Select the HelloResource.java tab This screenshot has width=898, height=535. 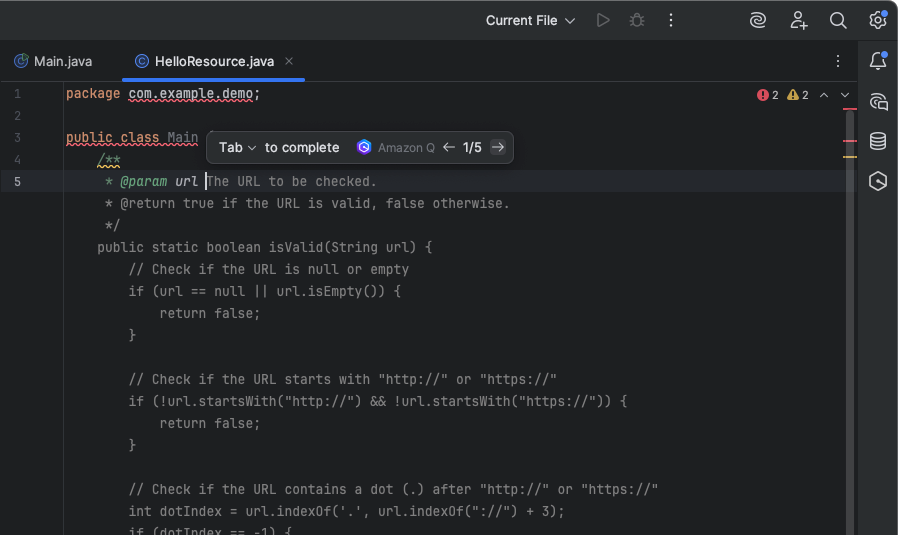coord(213,61)
